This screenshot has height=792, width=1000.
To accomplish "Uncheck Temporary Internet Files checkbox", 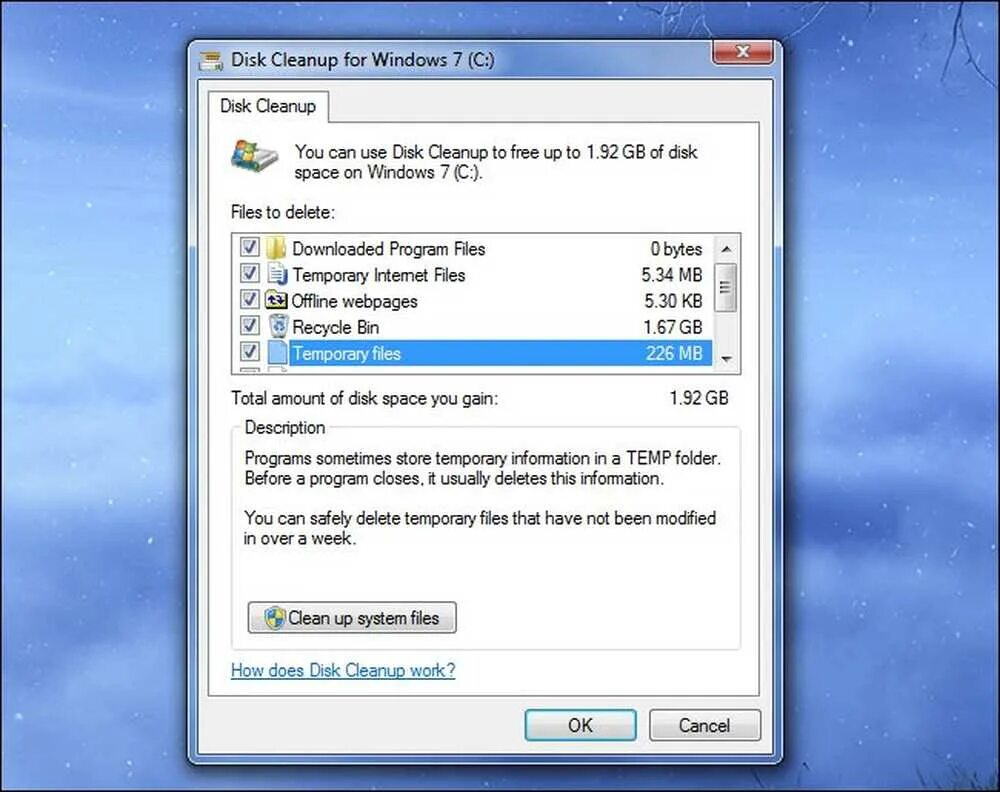I will tap(249, 273).
